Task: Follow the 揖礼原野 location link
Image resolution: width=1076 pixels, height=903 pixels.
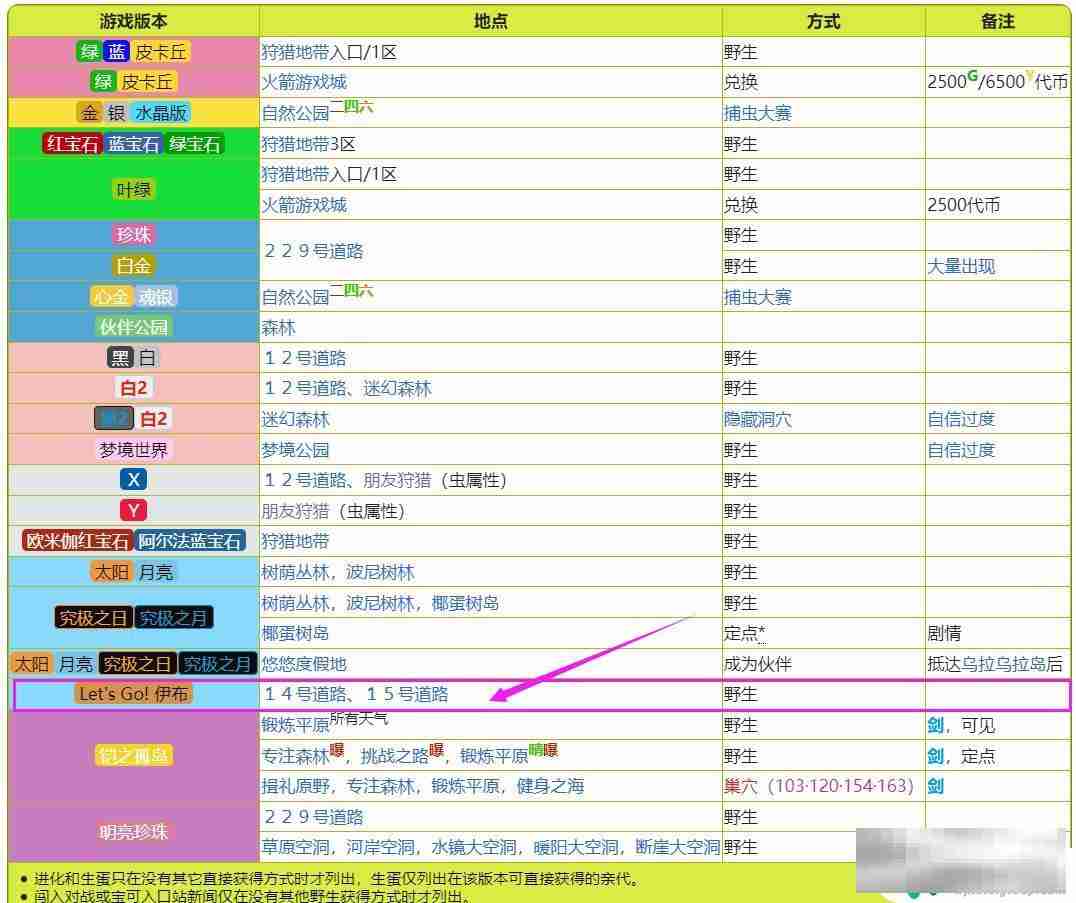Action: click(295, 786)
